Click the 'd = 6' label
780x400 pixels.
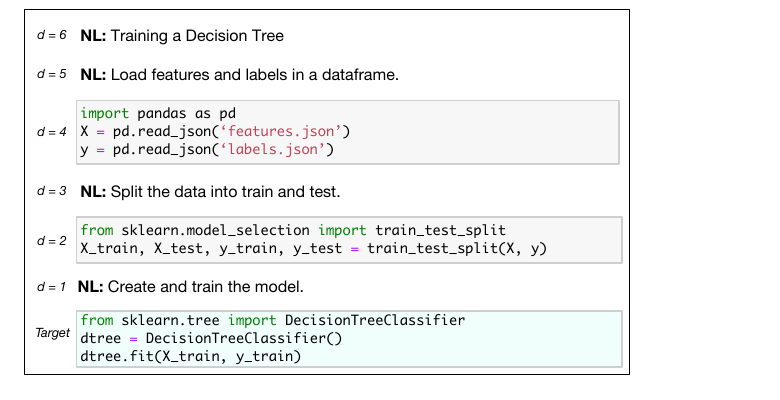(52, 35)
